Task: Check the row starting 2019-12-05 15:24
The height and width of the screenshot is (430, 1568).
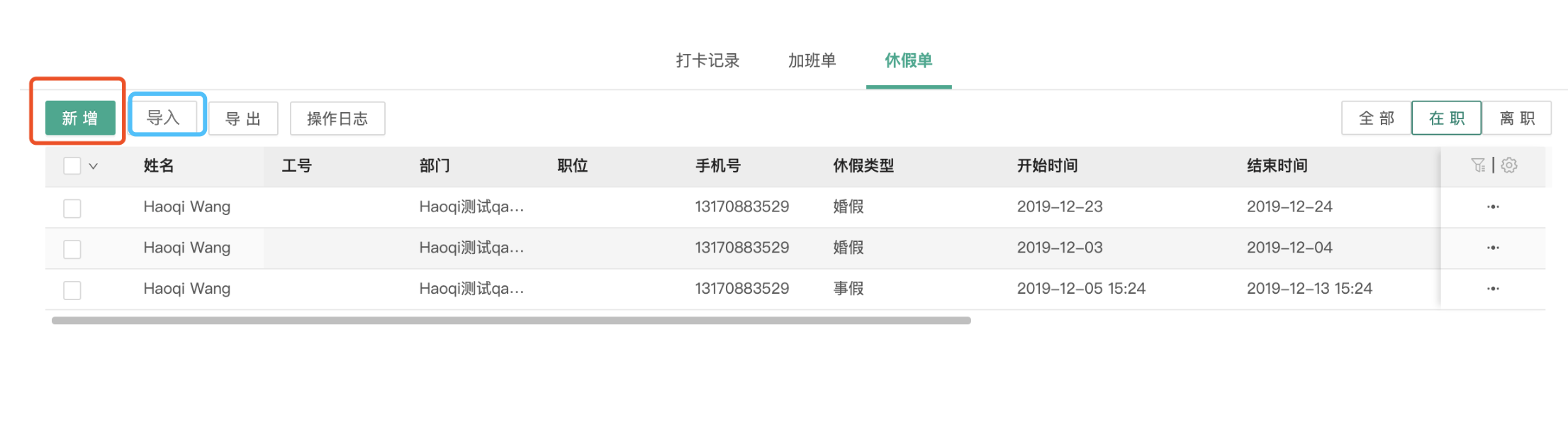Action: click(72, 290)
